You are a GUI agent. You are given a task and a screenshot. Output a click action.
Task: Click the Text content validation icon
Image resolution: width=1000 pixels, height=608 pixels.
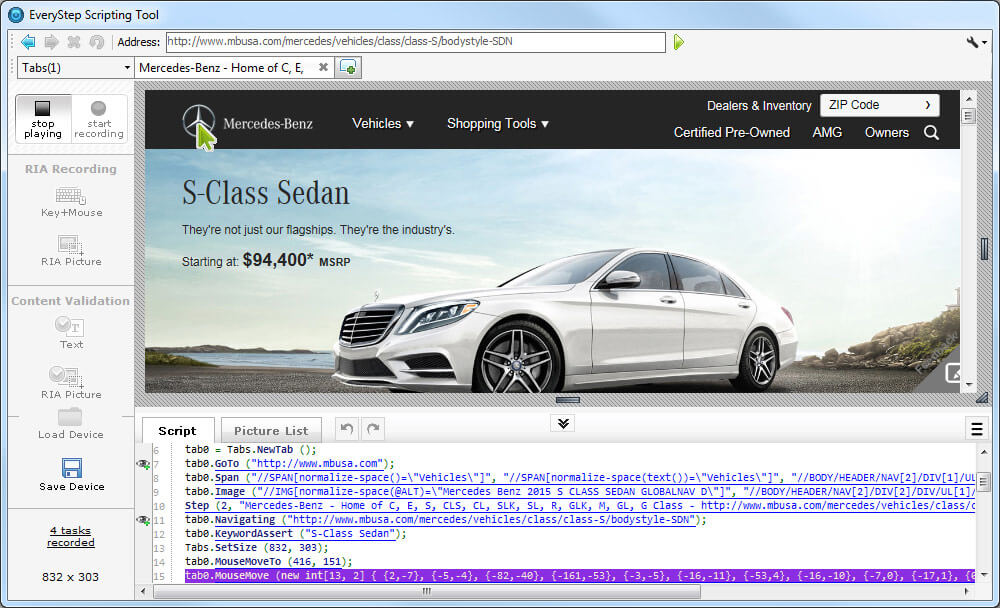(71, 326)
